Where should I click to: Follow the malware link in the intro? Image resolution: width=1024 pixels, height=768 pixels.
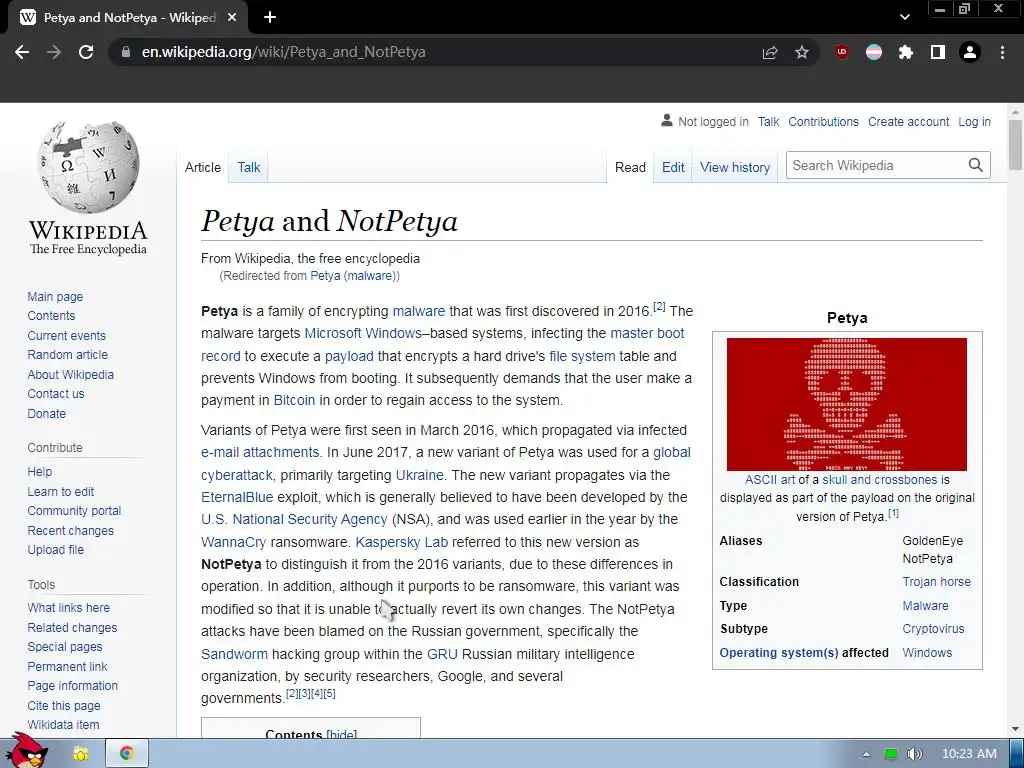click(419, 311)
